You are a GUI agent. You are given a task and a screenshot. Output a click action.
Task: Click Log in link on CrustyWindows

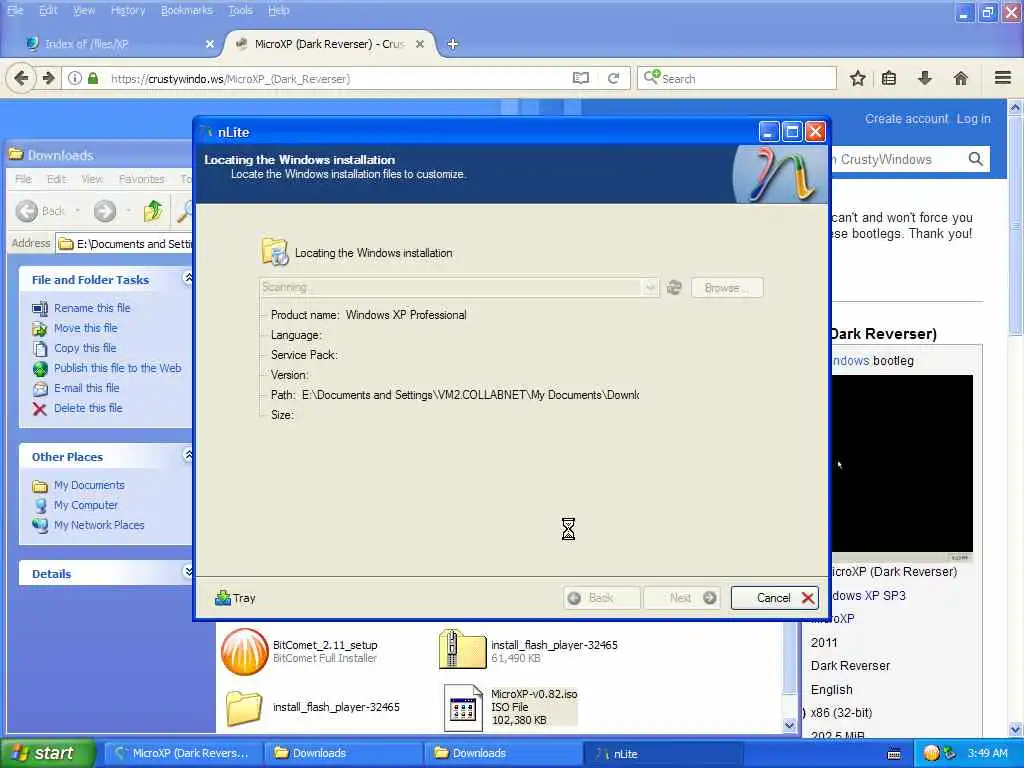(x=974, y=119)
